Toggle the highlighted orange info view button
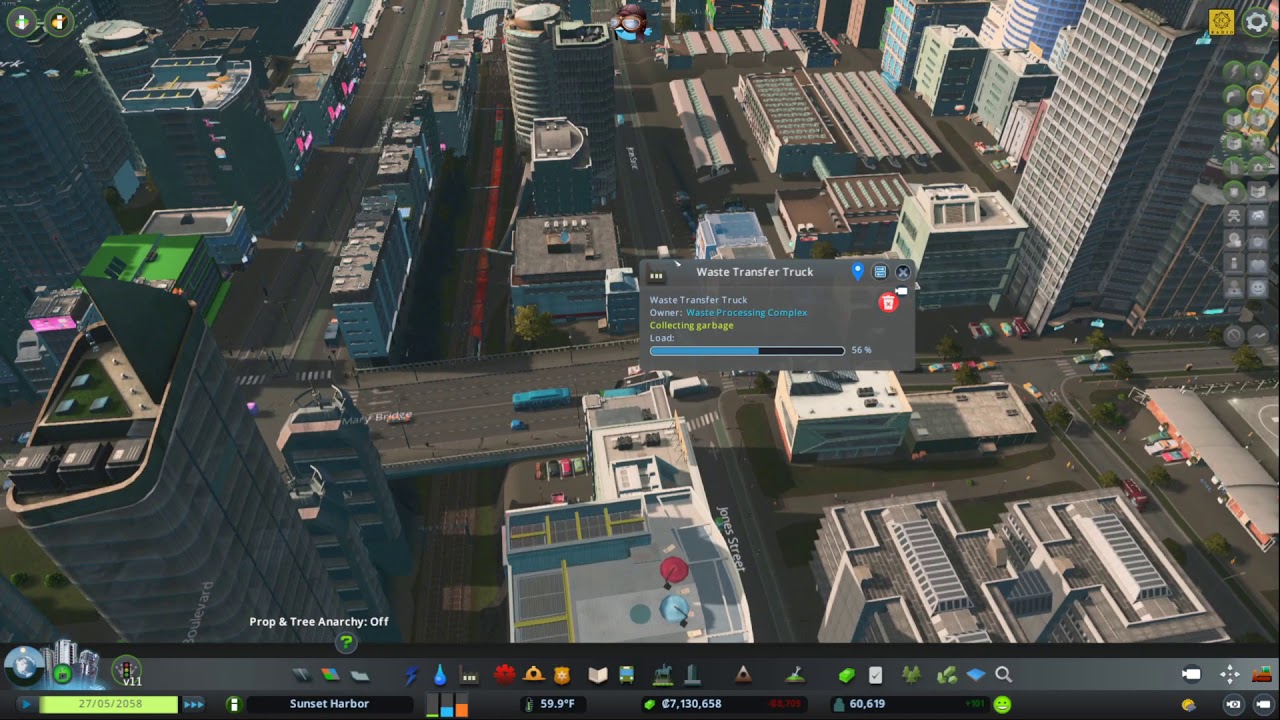This screenshot has height=720, width=1280. [1259, 96]
